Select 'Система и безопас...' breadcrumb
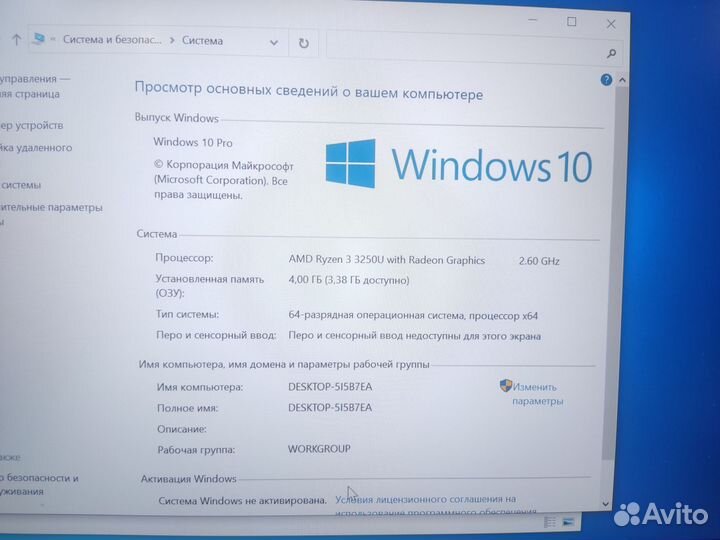 pos(112,39)
